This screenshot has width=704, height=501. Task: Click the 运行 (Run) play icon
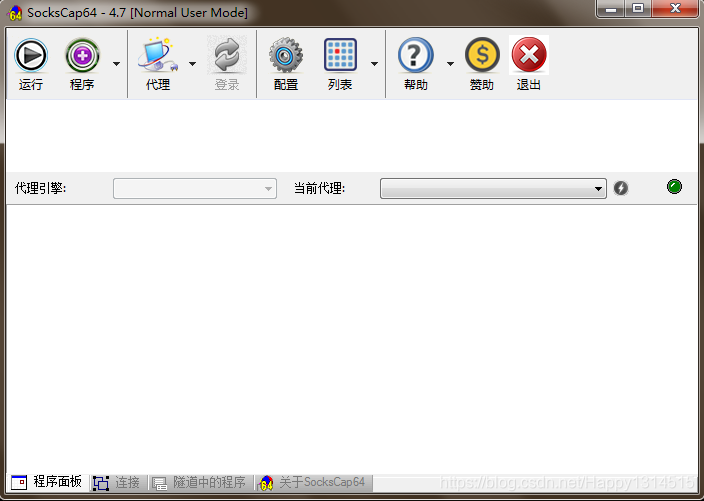(31, 56)
